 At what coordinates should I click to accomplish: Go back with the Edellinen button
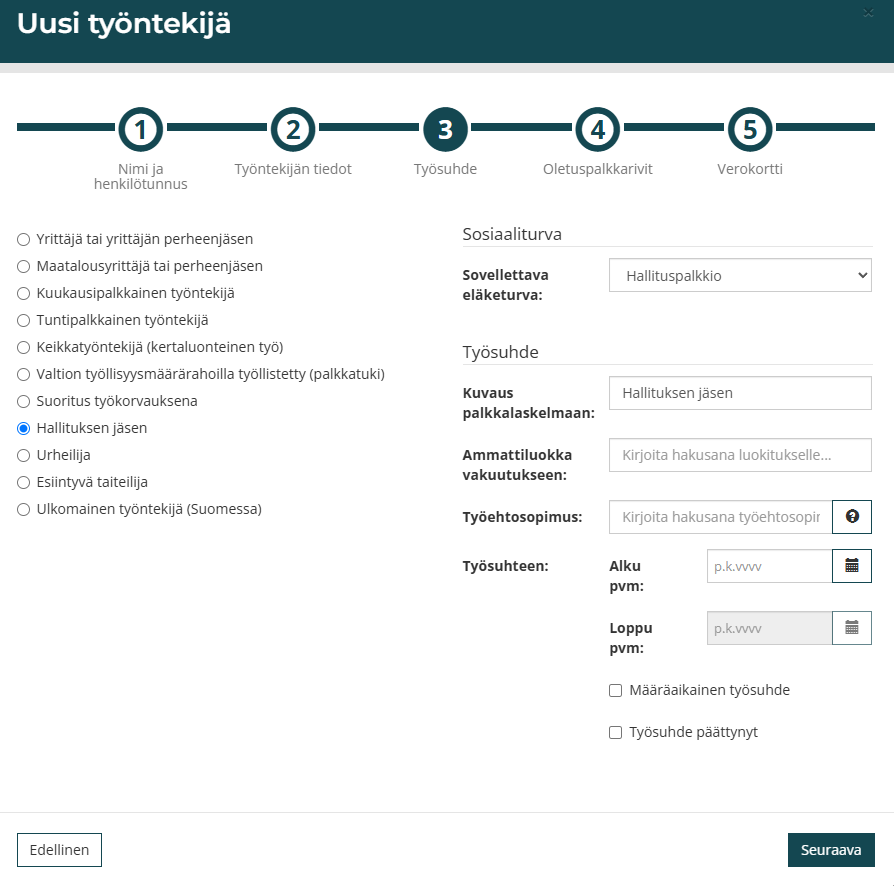click(59, 850)
